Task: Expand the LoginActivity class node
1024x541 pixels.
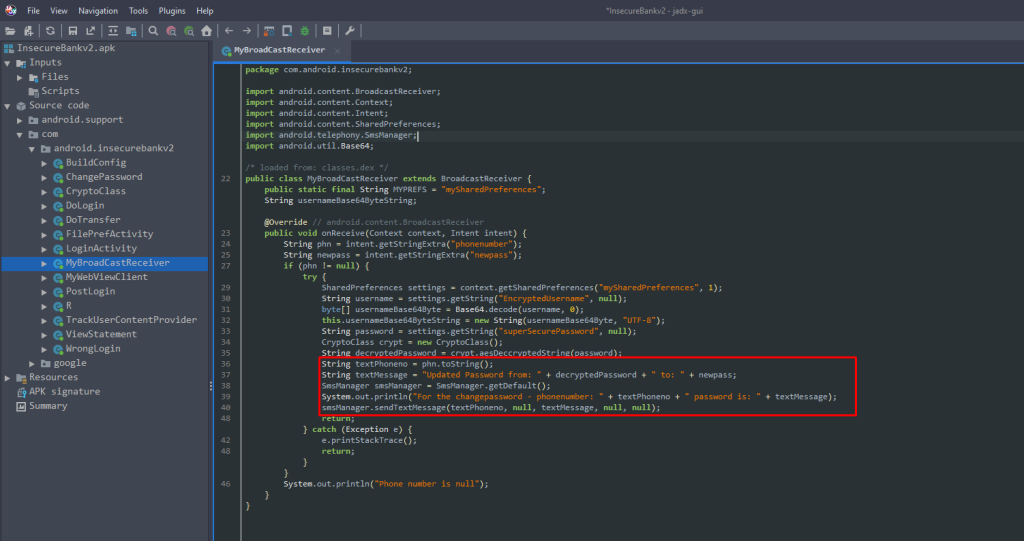Action: click(x=44, y=249)
